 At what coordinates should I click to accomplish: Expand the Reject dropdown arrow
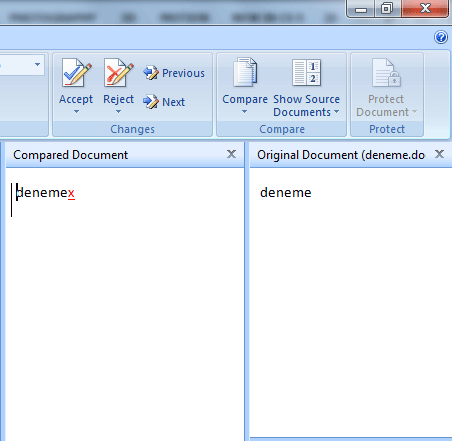point(118,112)
